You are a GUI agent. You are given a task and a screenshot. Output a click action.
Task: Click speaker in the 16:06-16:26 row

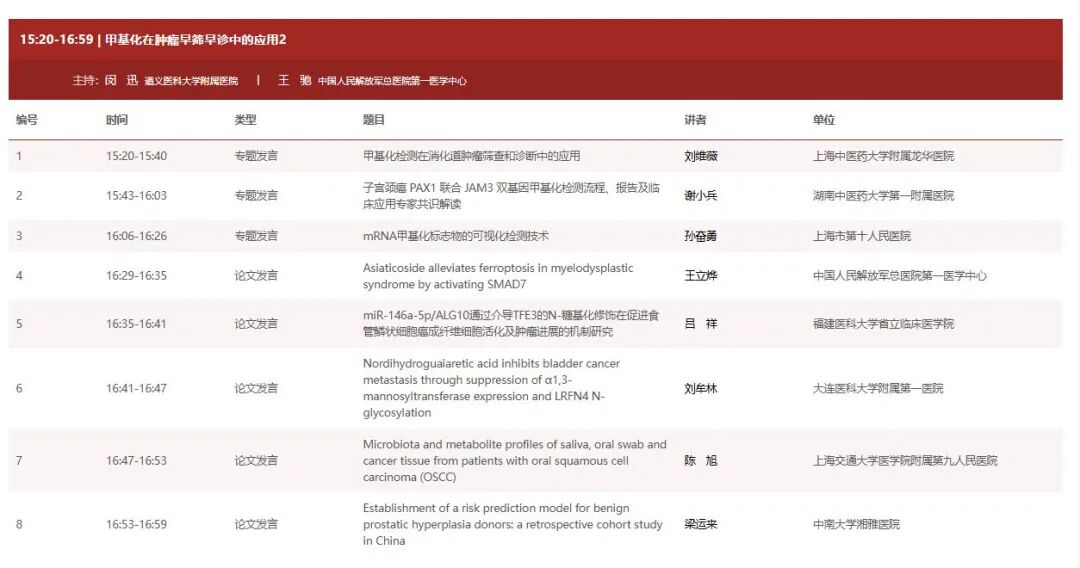point(701,236)
